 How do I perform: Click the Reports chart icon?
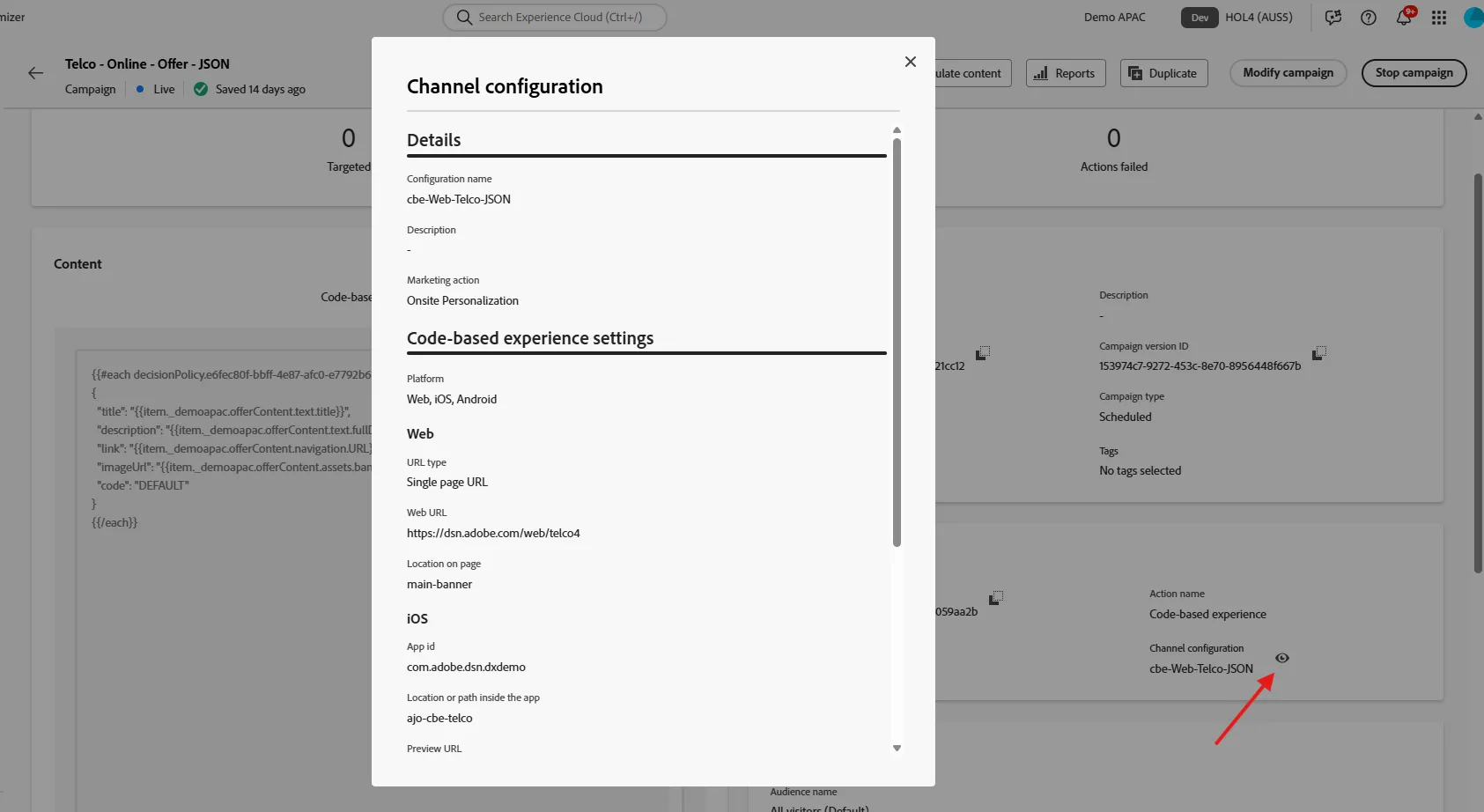coord(1041,73)
